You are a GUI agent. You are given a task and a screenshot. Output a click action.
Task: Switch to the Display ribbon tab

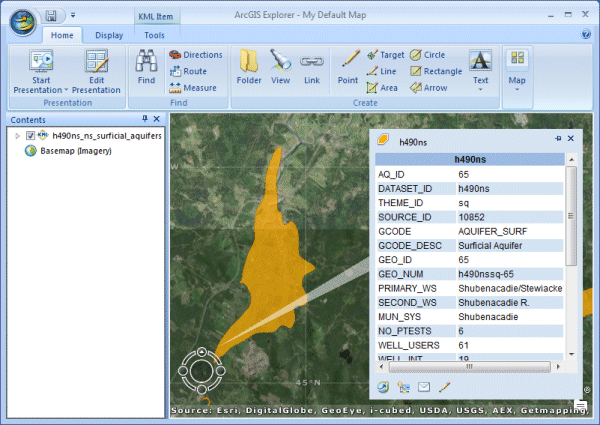pos(109,35)
